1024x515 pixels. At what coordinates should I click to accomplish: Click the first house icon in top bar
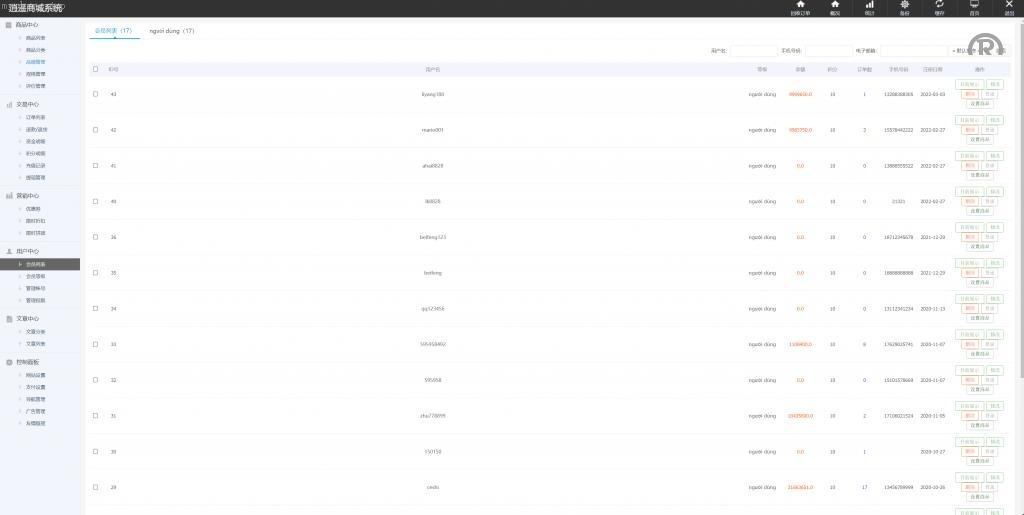800,5
